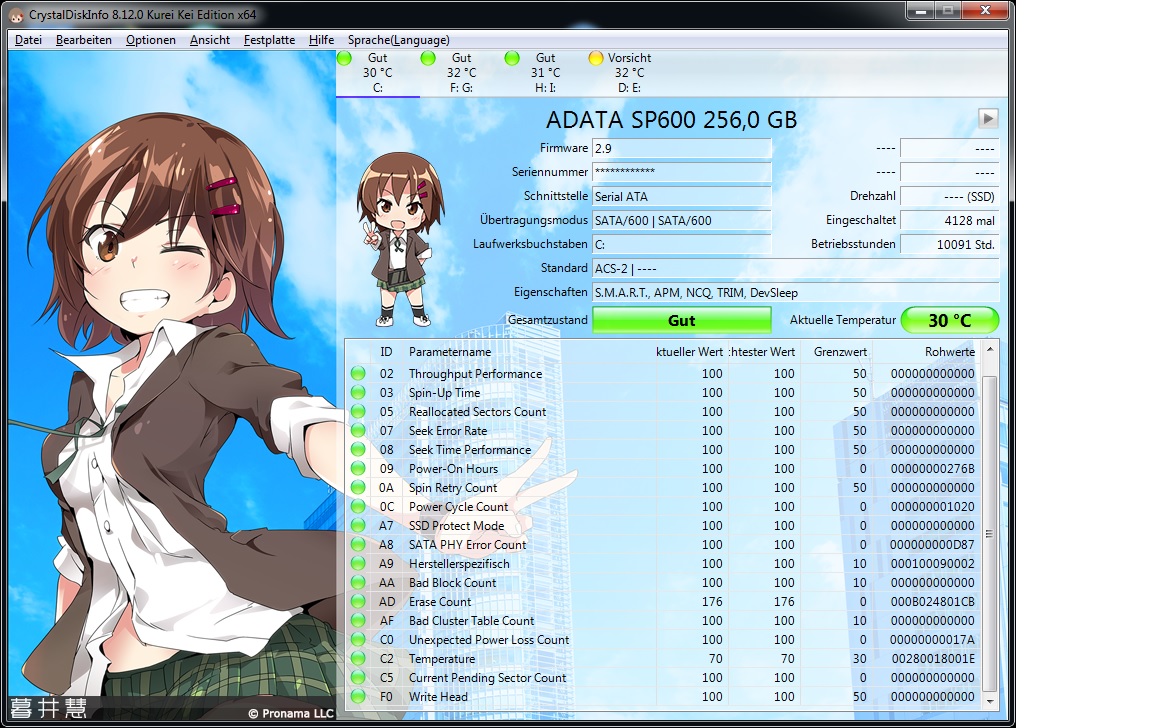1152x728 pixels.
Task: Open the Optionen menu
Action: point(151,40)
